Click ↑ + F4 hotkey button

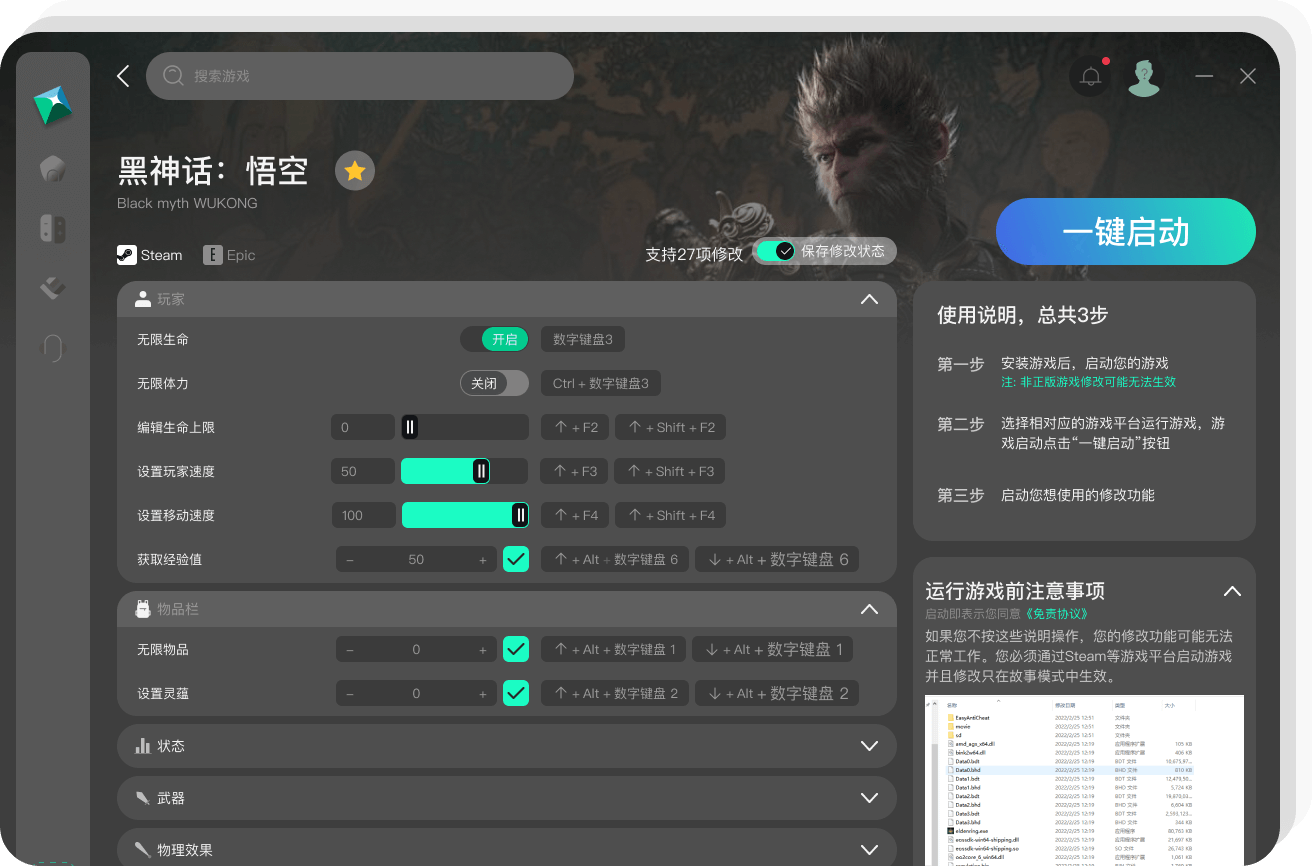575,515
